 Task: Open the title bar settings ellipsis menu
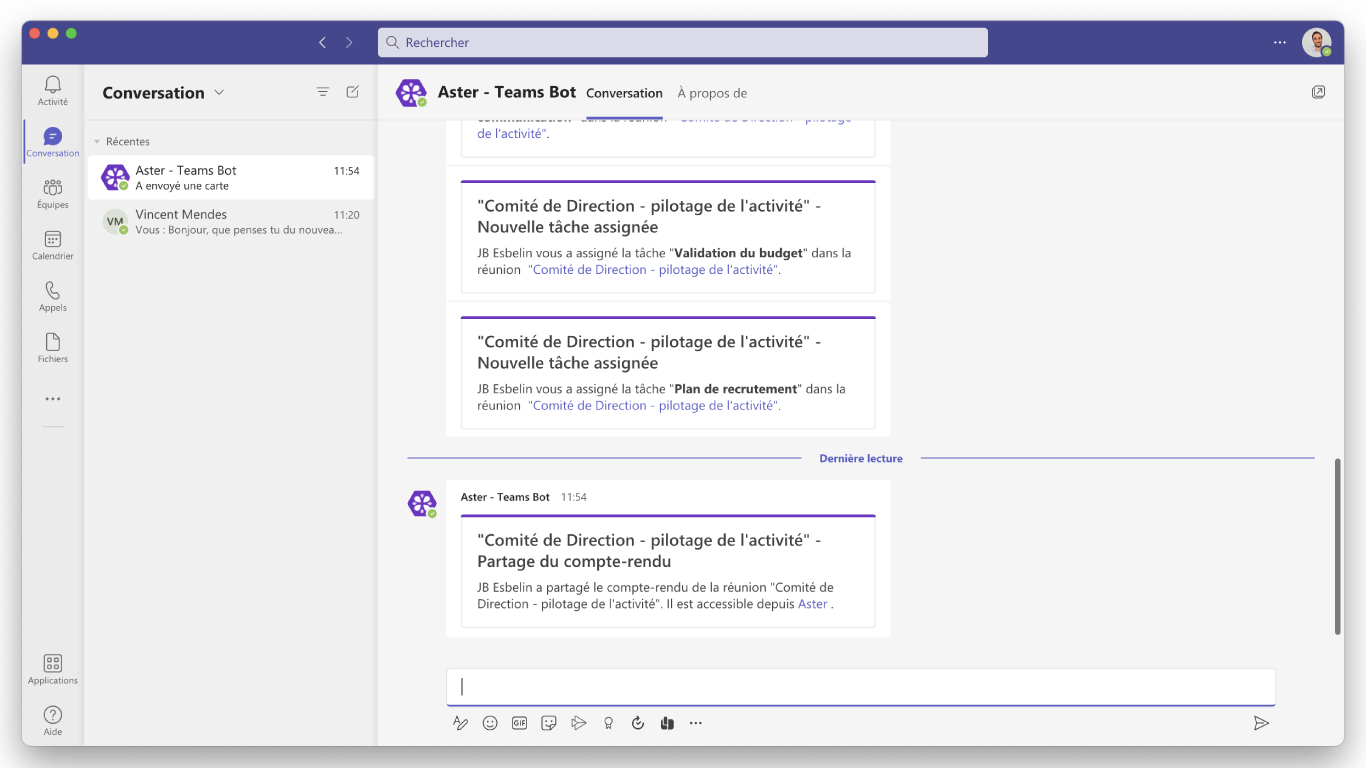click(x=1280, y=42)
